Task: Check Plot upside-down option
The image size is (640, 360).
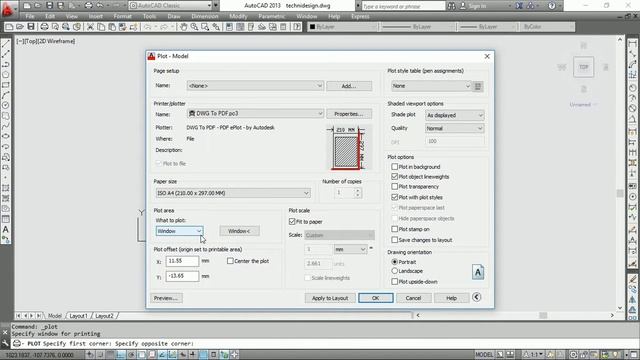Action: [x=394, y=281]
